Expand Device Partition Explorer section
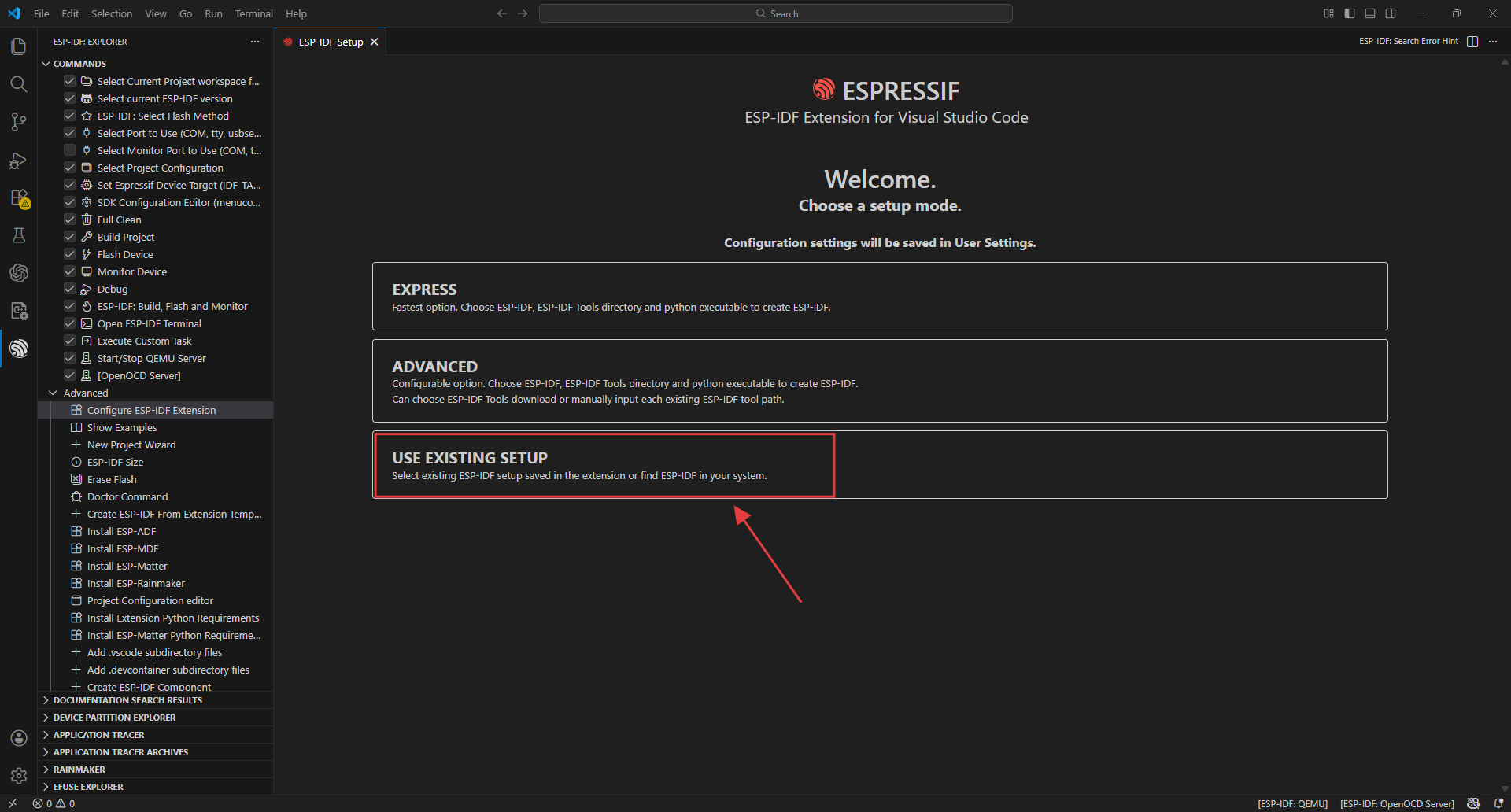The height and width of the screenshot is (812, 1511). tap(155, 718)
